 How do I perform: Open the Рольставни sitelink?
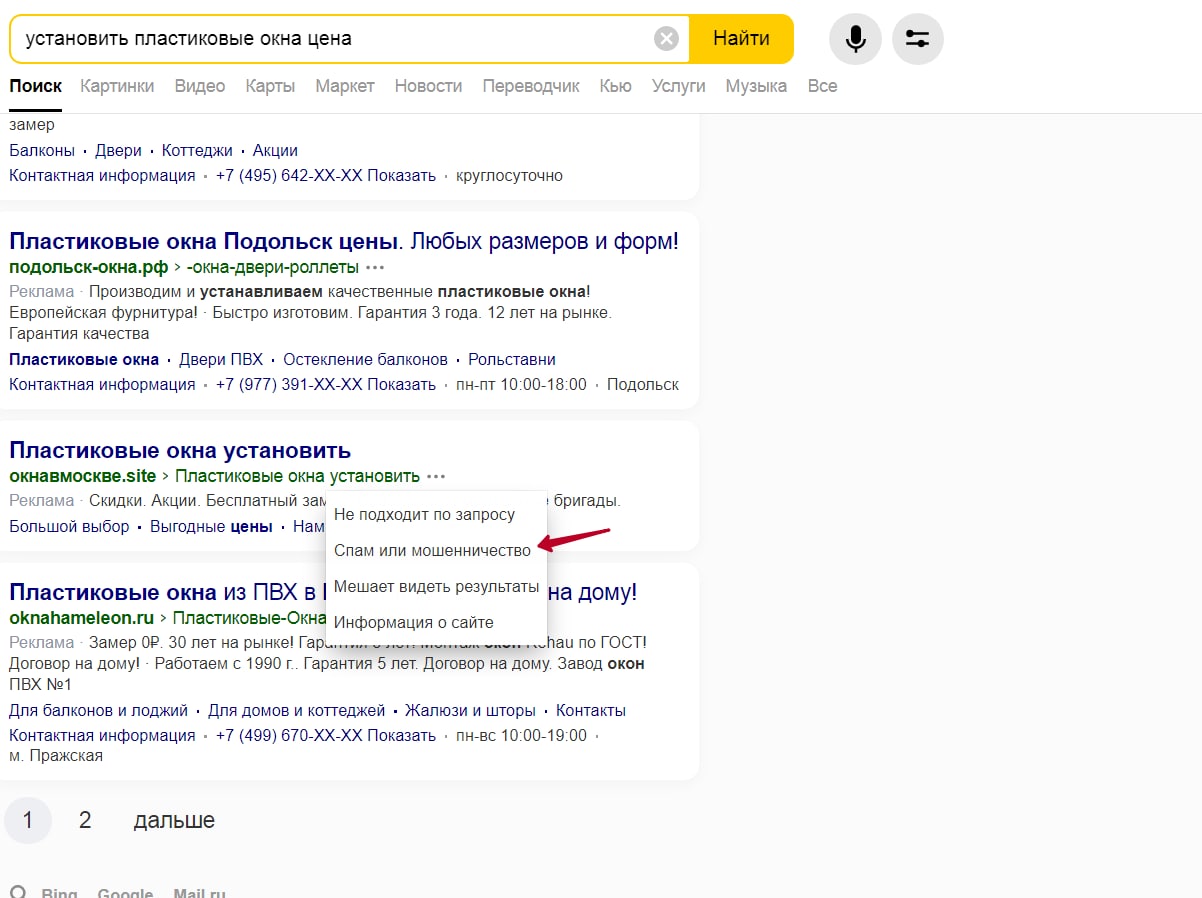(512, 360)
